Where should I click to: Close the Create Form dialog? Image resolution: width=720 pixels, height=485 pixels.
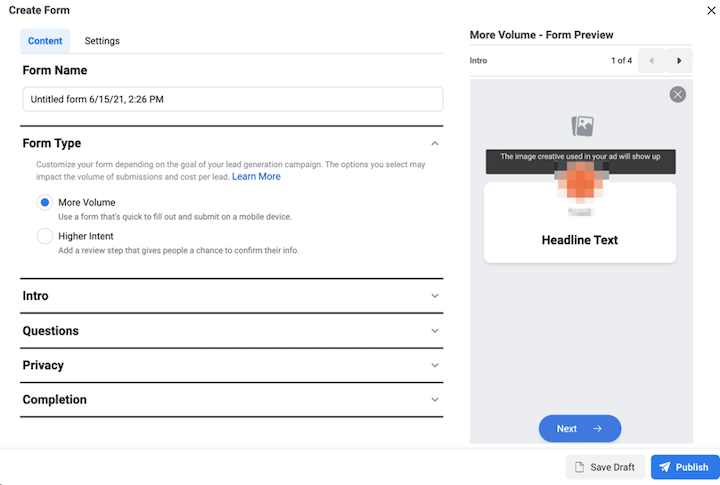711,10
